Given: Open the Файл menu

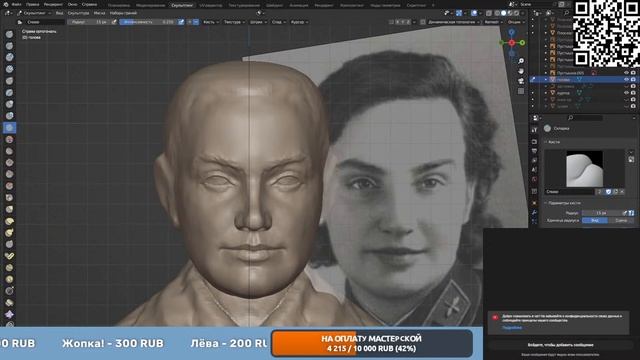Looking at the screenshot, I should [x=16, y=4].
